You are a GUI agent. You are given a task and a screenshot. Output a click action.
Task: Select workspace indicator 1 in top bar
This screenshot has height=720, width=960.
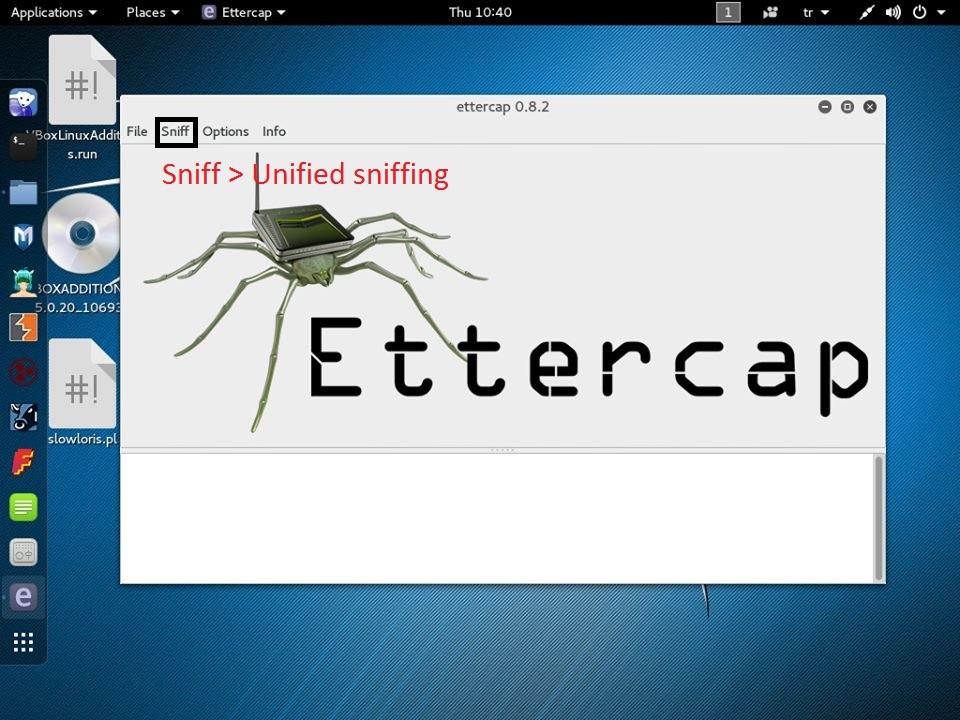coord(728,12)
